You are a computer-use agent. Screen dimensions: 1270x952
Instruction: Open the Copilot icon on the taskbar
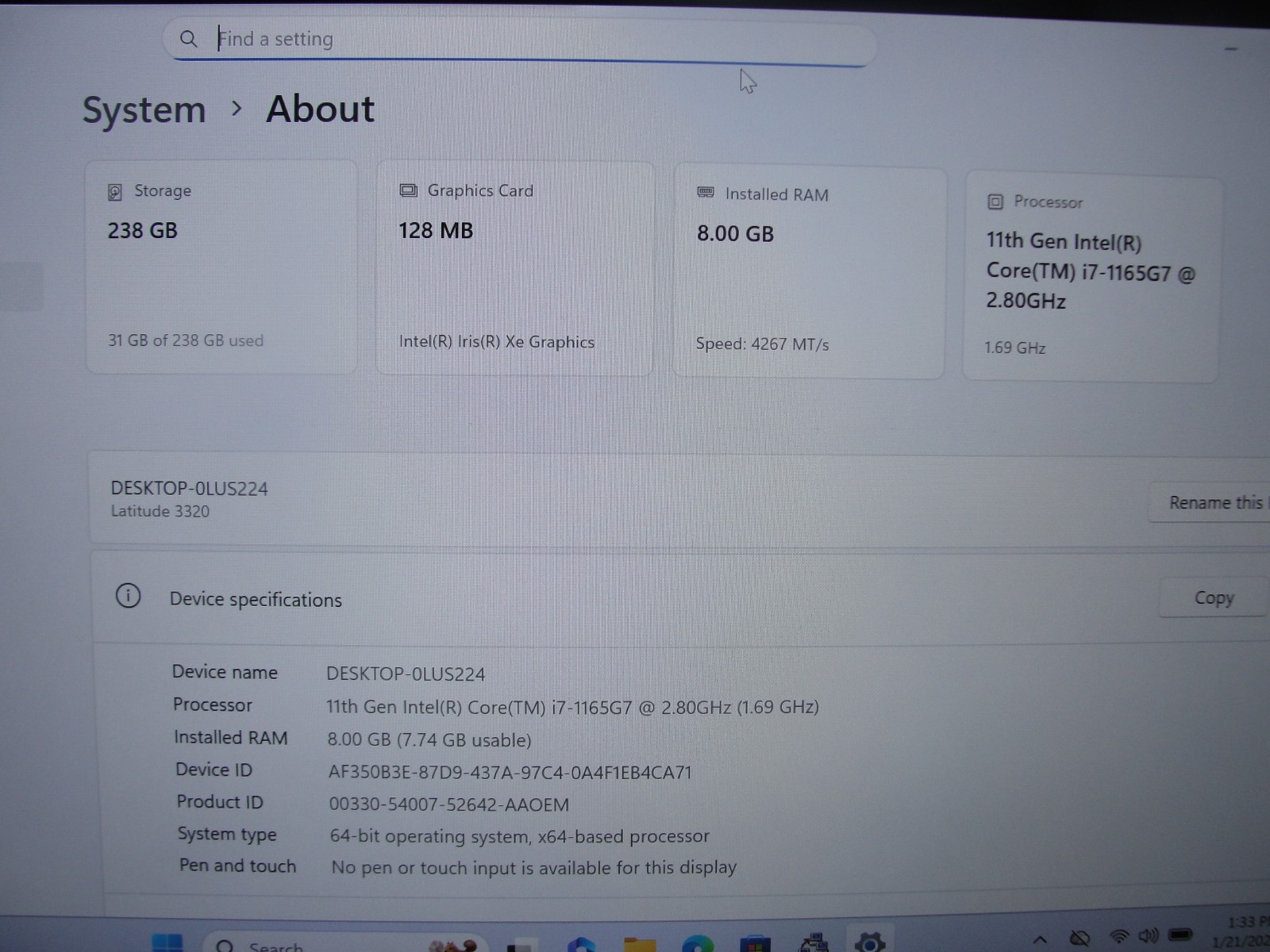pos(582,944)
